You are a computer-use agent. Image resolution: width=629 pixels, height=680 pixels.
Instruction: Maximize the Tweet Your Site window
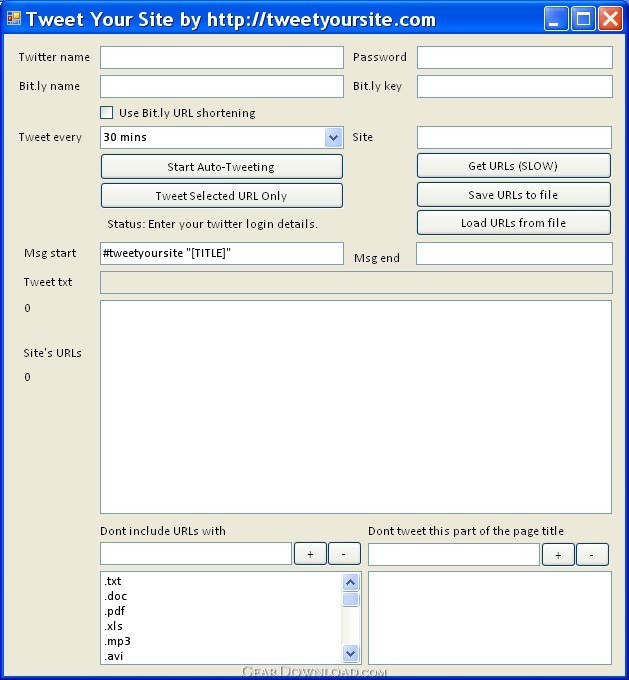tap(583, 19)
